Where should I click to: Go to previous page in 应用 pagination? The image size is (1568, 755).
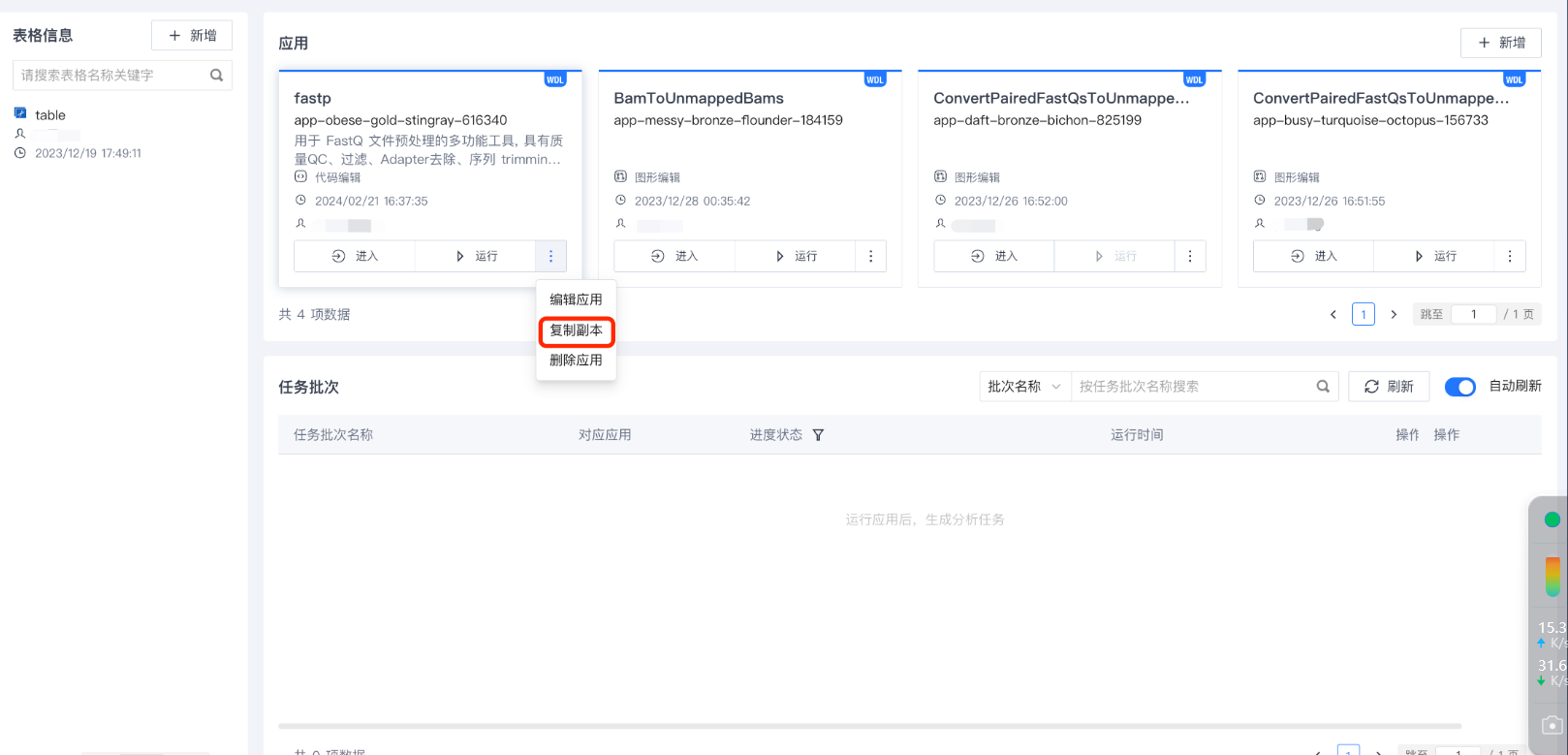click(1333, 314)
